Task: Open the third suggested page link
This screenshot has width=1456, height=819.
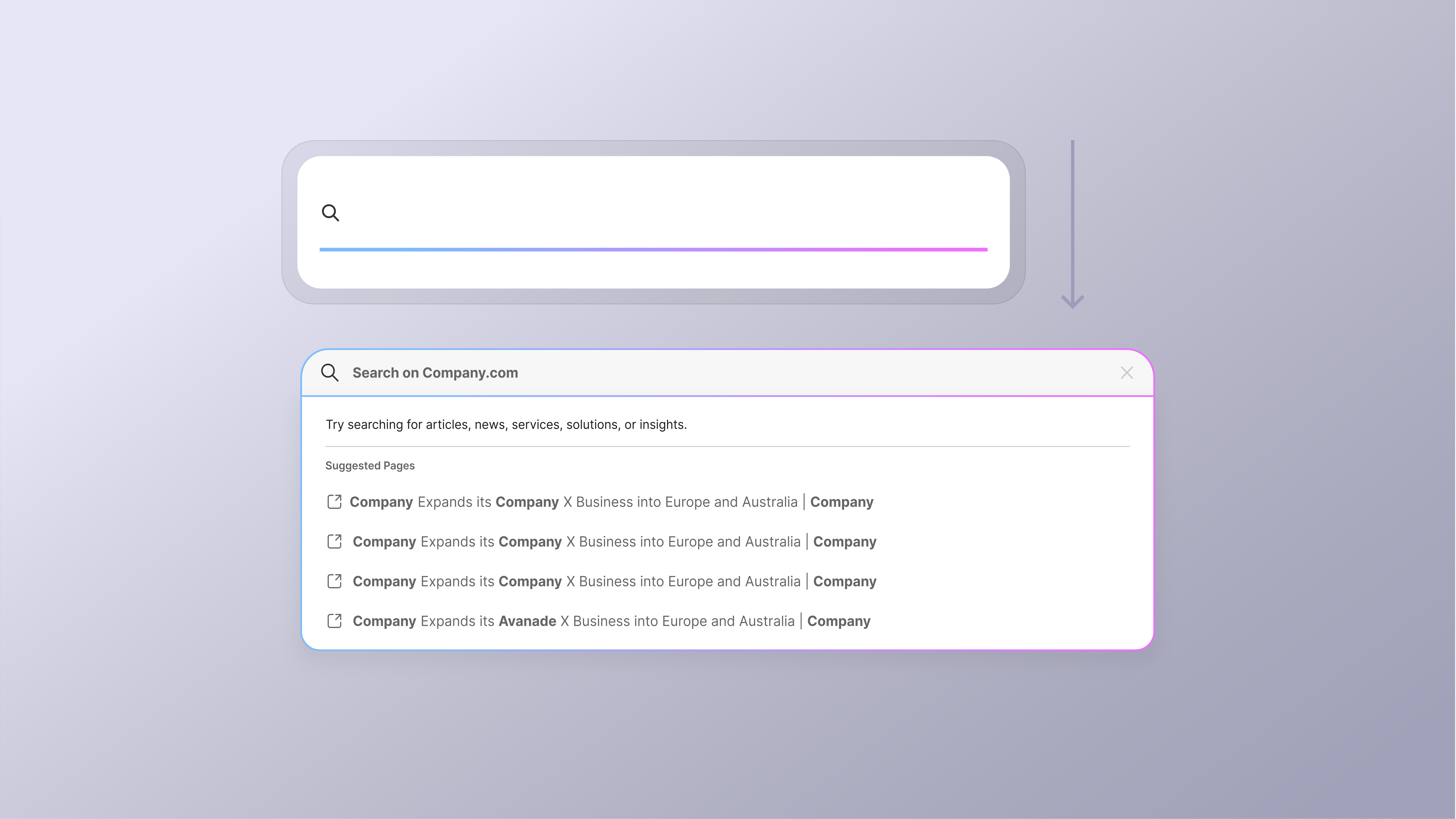Action: [x=614, y=581]
